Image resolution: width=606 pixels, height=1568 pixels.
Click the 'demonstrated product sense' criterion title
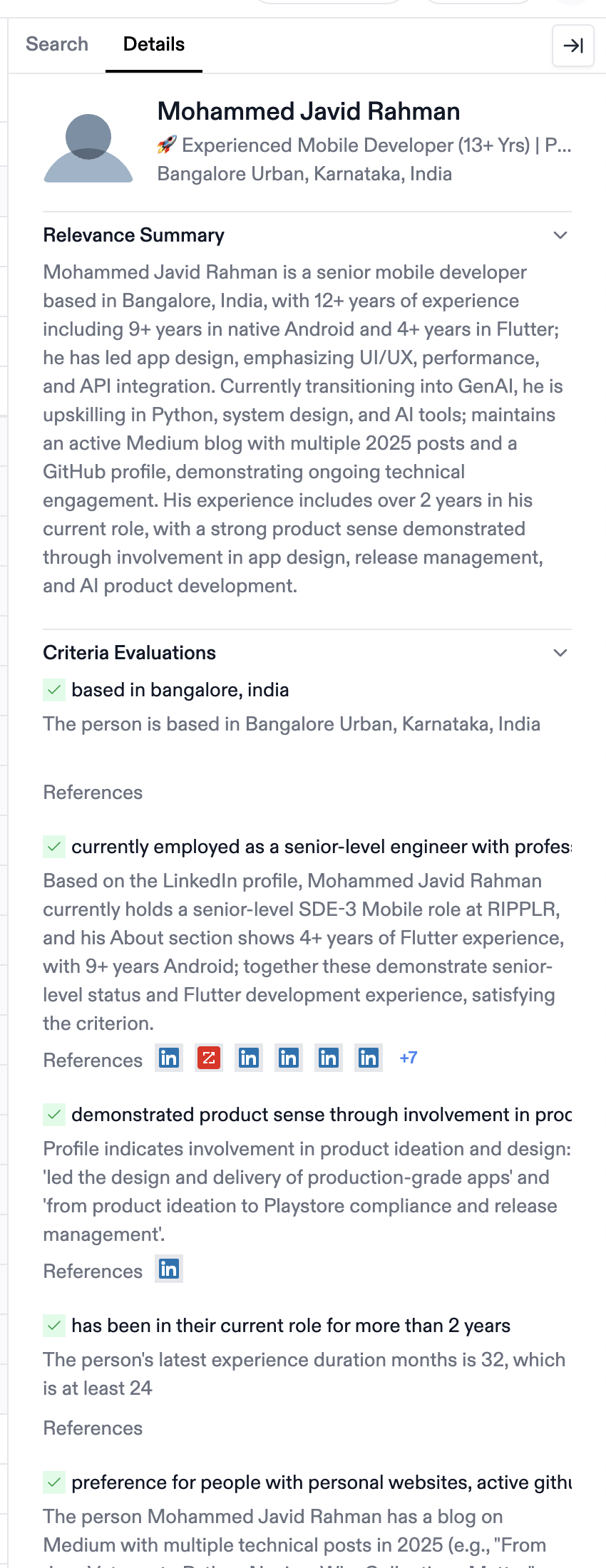(x=321, y=1115)
